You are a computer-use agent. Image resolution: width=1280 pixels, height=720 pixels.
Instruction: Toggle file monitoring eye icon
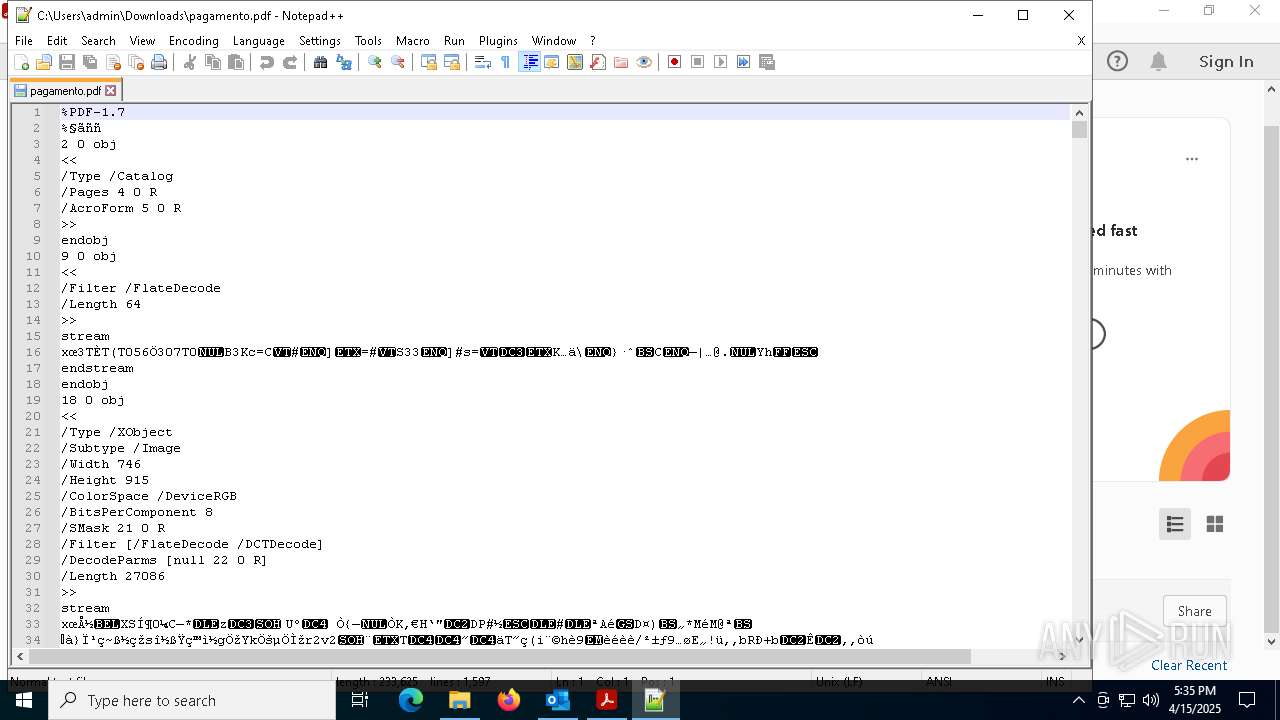pos(644,62)
